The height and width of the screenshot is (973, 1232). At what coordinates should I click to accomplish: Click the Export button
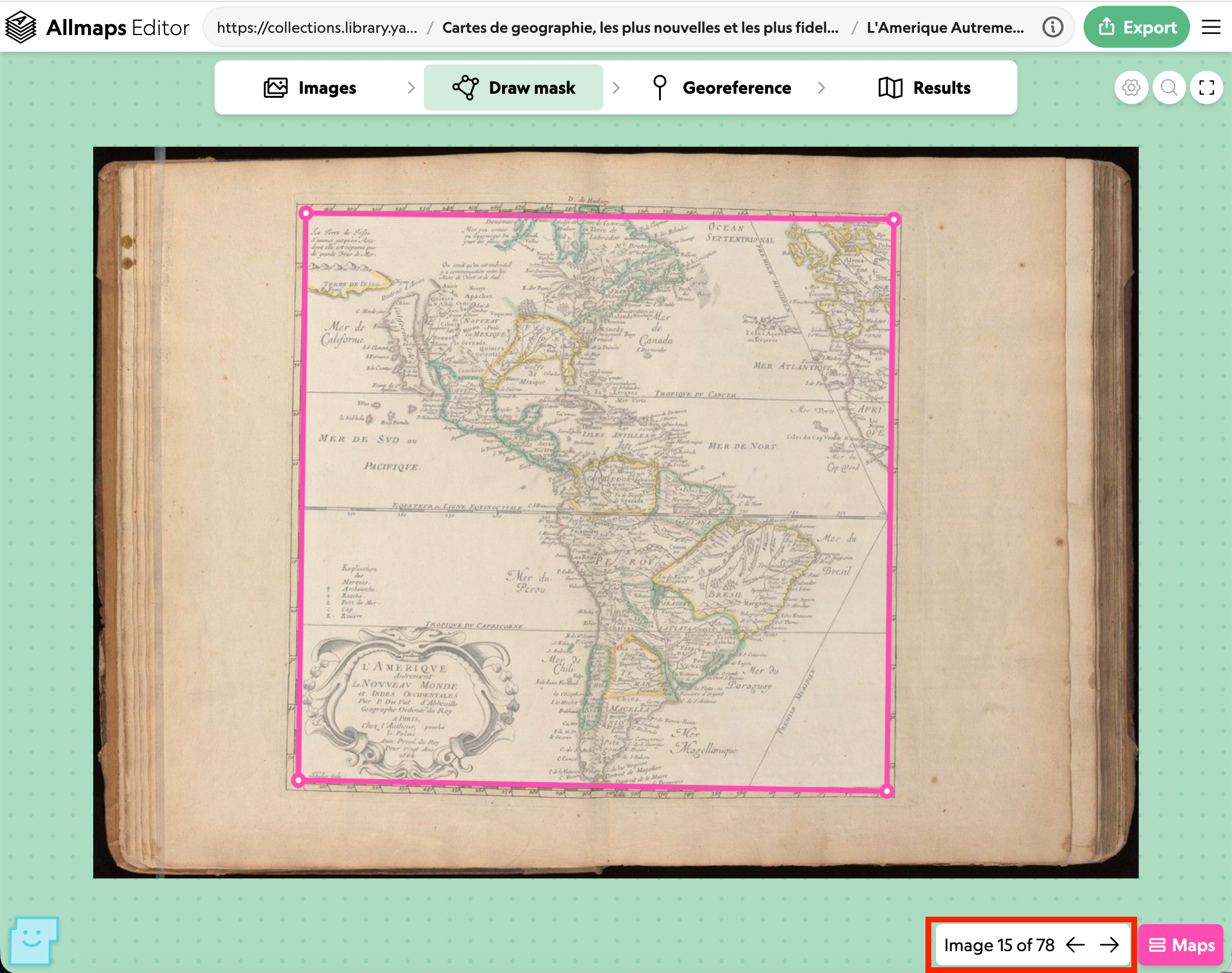(x=1137, y=27)
